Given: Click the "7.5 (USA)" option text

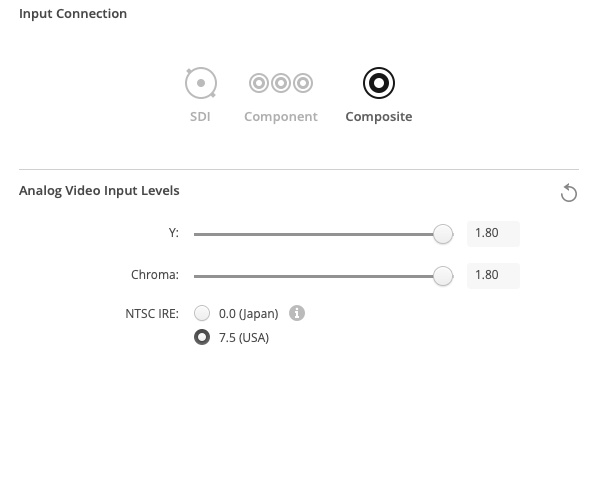Looking at the screenshot, I should point(244,338).
